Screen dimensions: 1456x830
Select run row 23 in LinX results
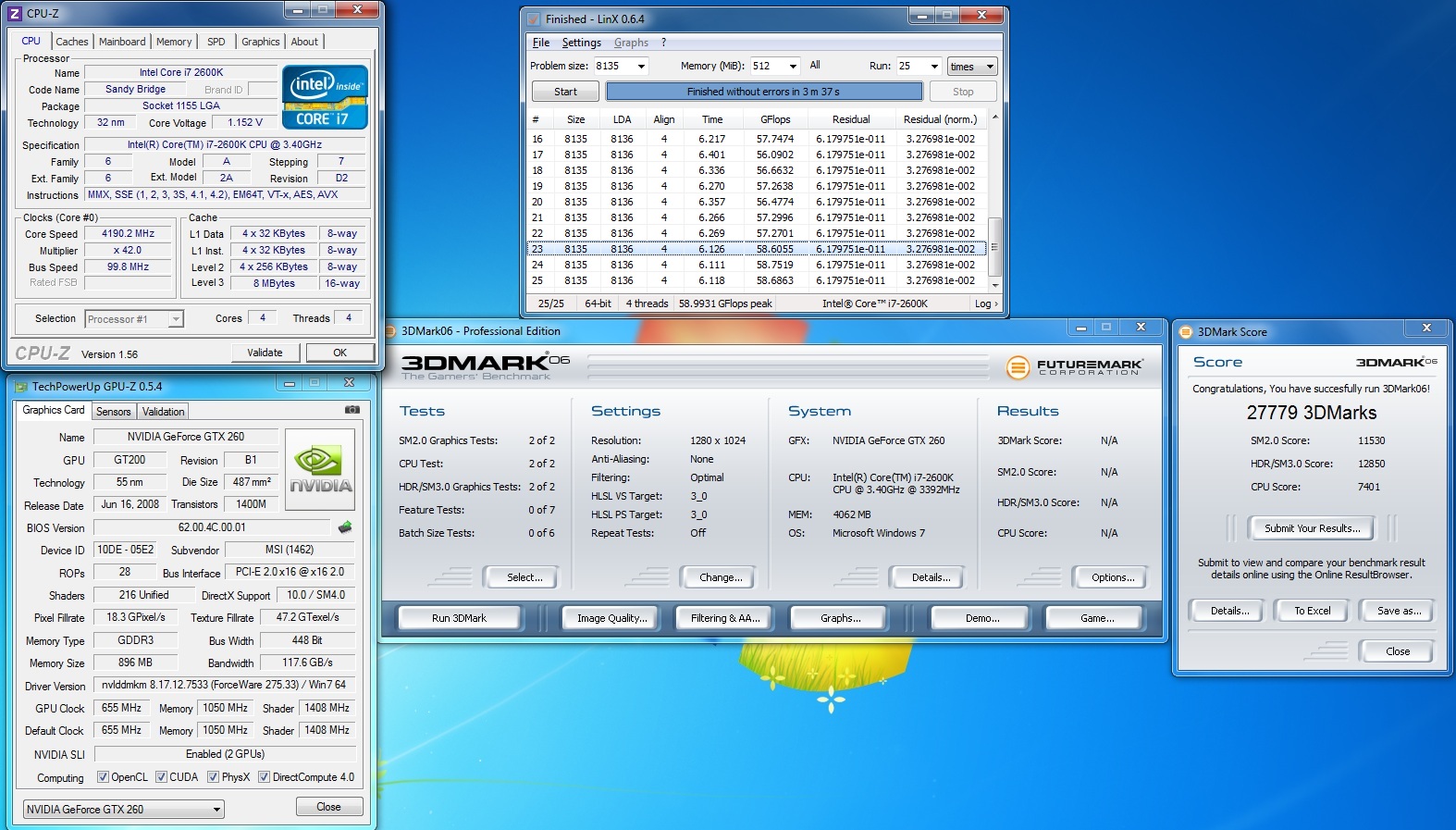tap(757, 249)
